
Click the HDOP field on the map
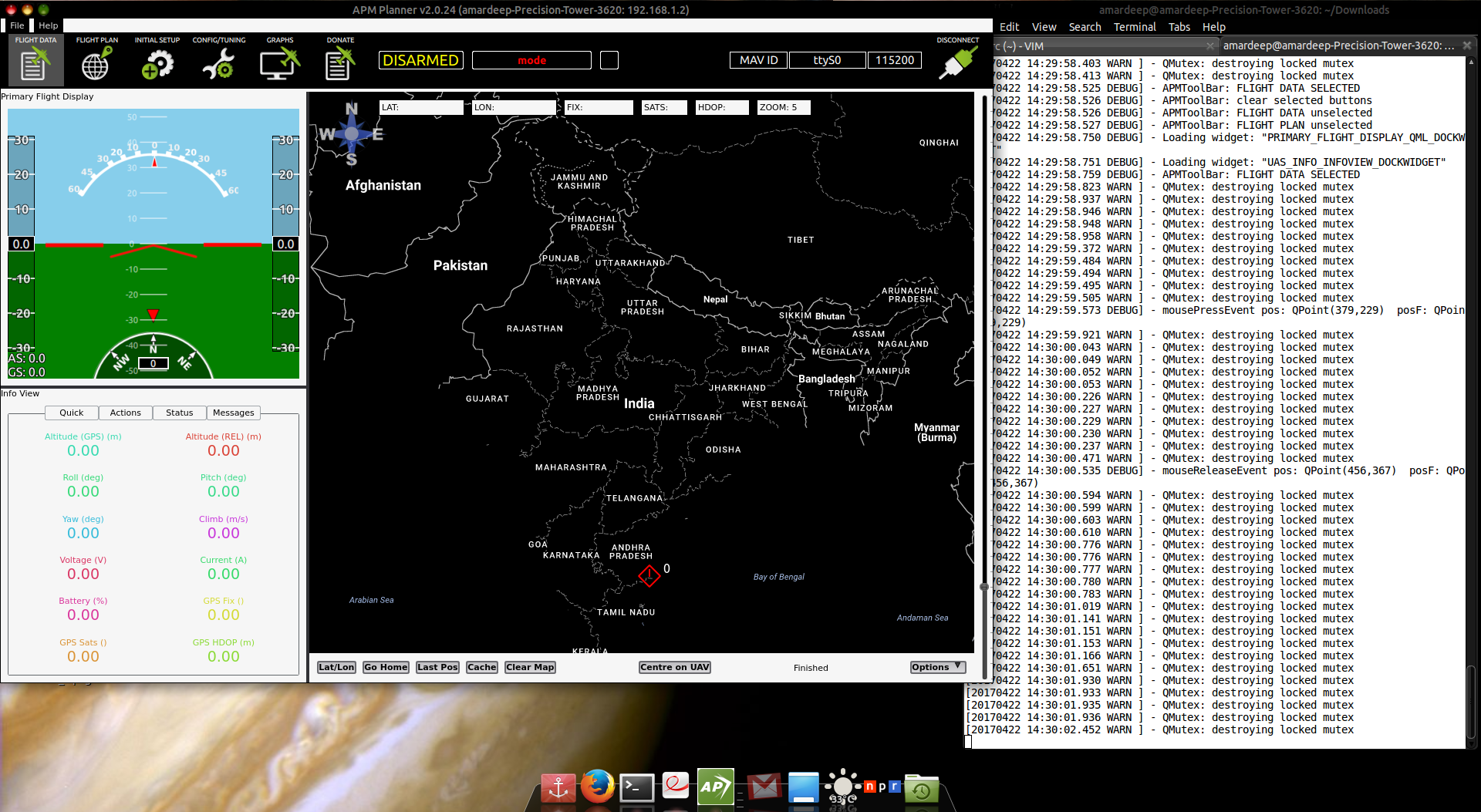722,107
